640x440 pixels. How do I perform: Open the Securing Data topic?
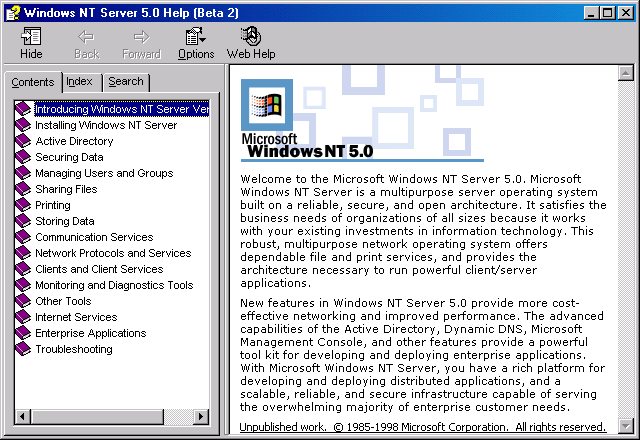[69, 157]
